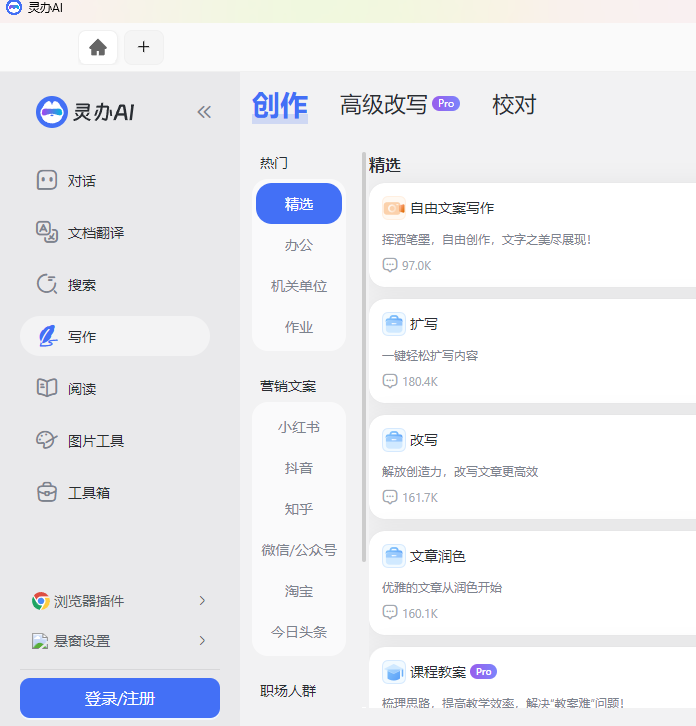The image size is (696, 726).
Task: Click the 灵办AI logo in sidebar
Action: pos(85,112)
